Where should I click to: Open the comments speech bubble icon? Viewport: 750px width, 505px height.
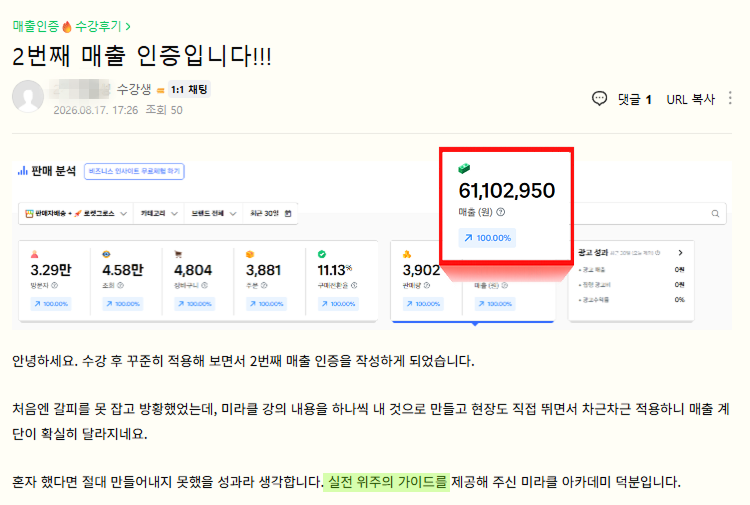pyautogui.click(x=599, y=99)
